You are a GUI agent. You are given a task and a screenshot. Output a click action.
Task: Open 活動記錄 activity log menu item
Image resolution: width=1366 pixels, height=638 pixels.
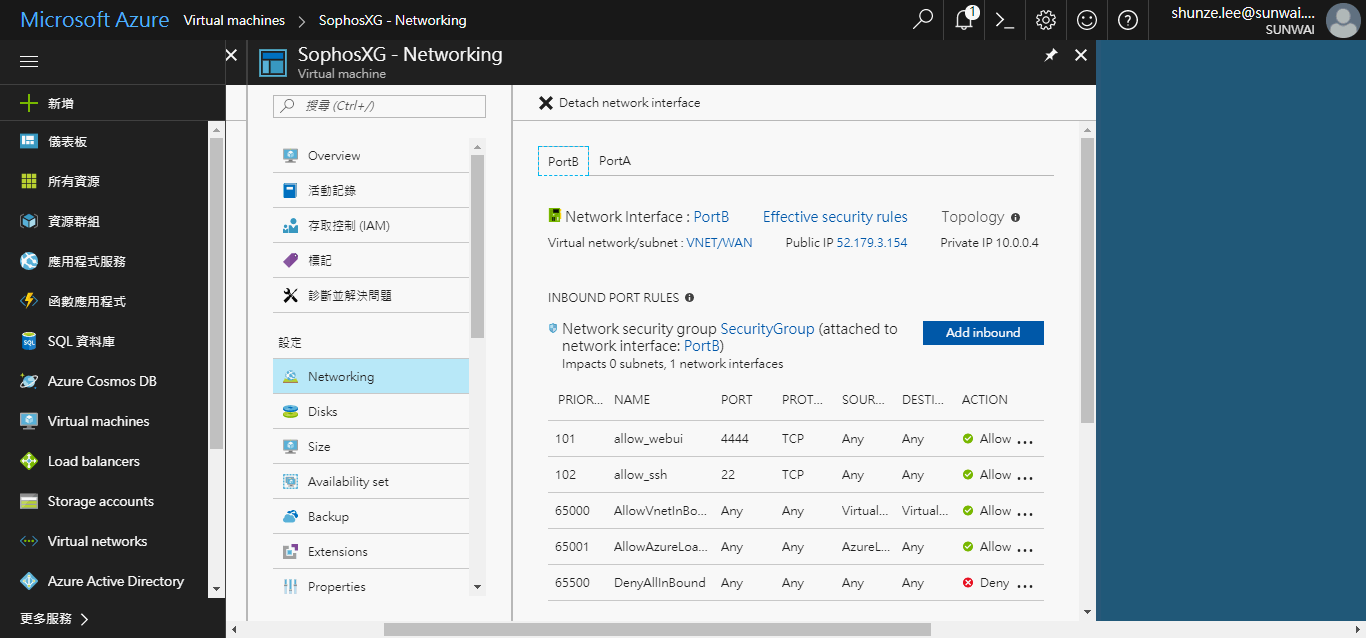(371, 191)
